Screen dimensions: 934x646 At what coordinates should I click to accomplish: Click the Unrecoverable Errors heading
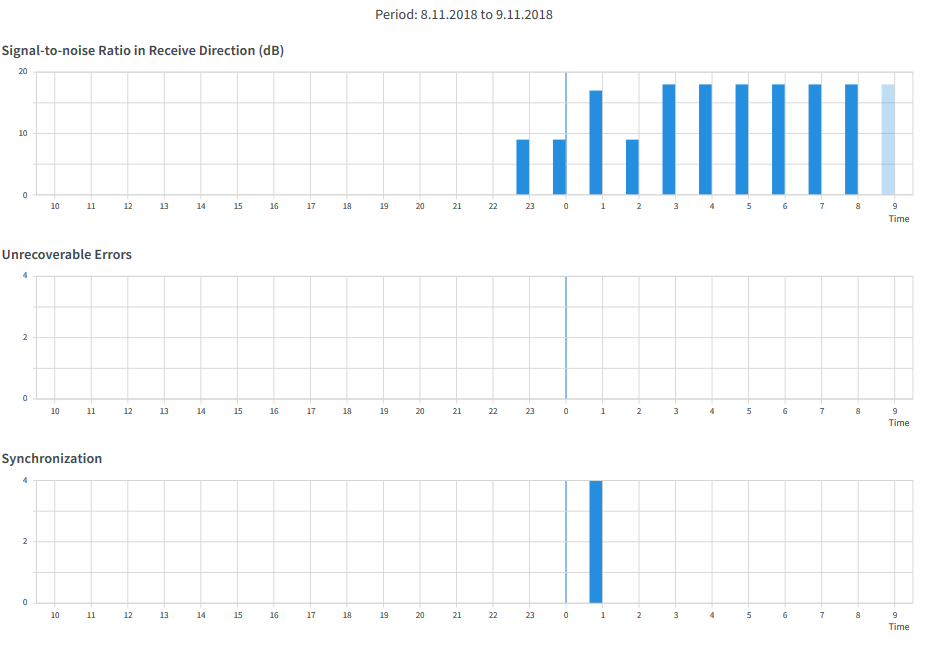tap(67, 255)
